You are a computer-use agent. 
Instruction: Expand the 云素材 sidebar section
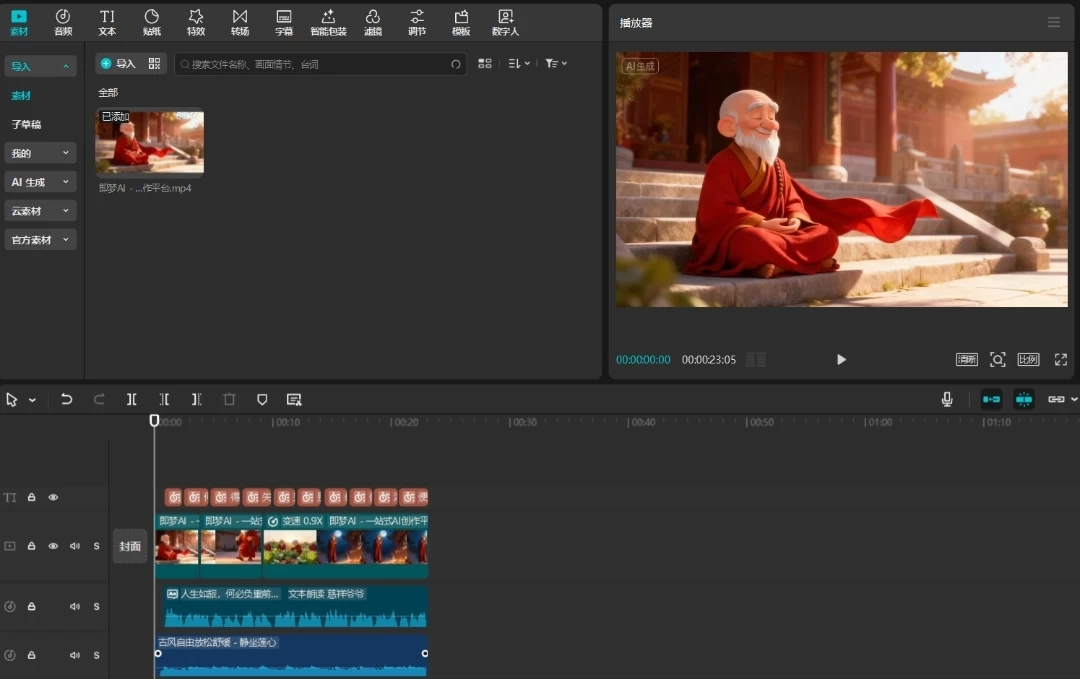(40, 211)
